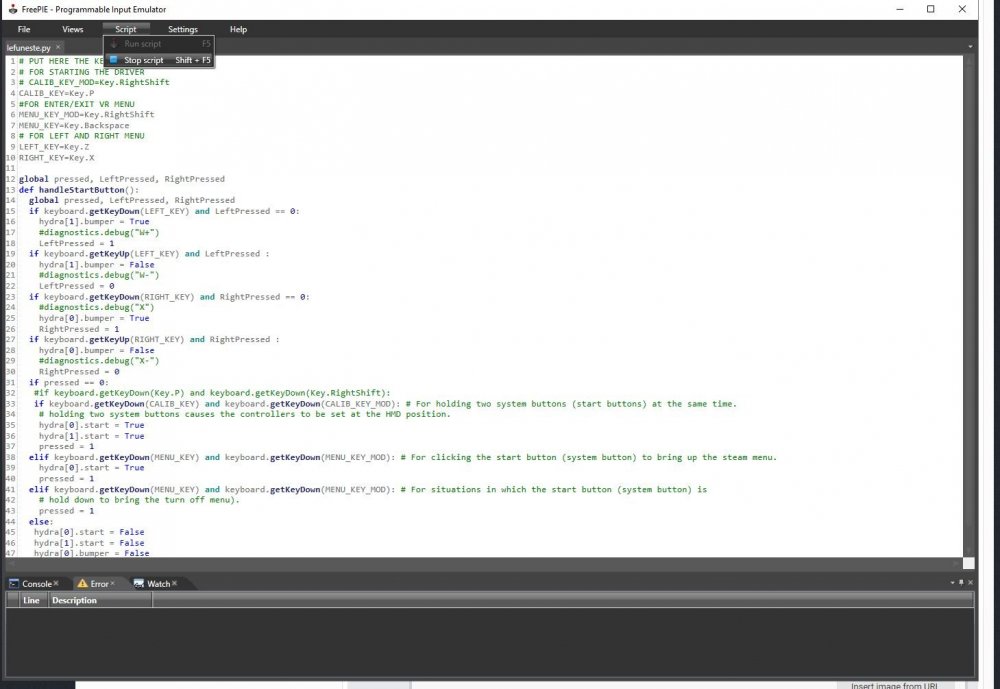Click the line "MENU_KEY_MOD=Key.RightShift"
Viewport: 1000px width, 689px height.
tap(86, 115)
